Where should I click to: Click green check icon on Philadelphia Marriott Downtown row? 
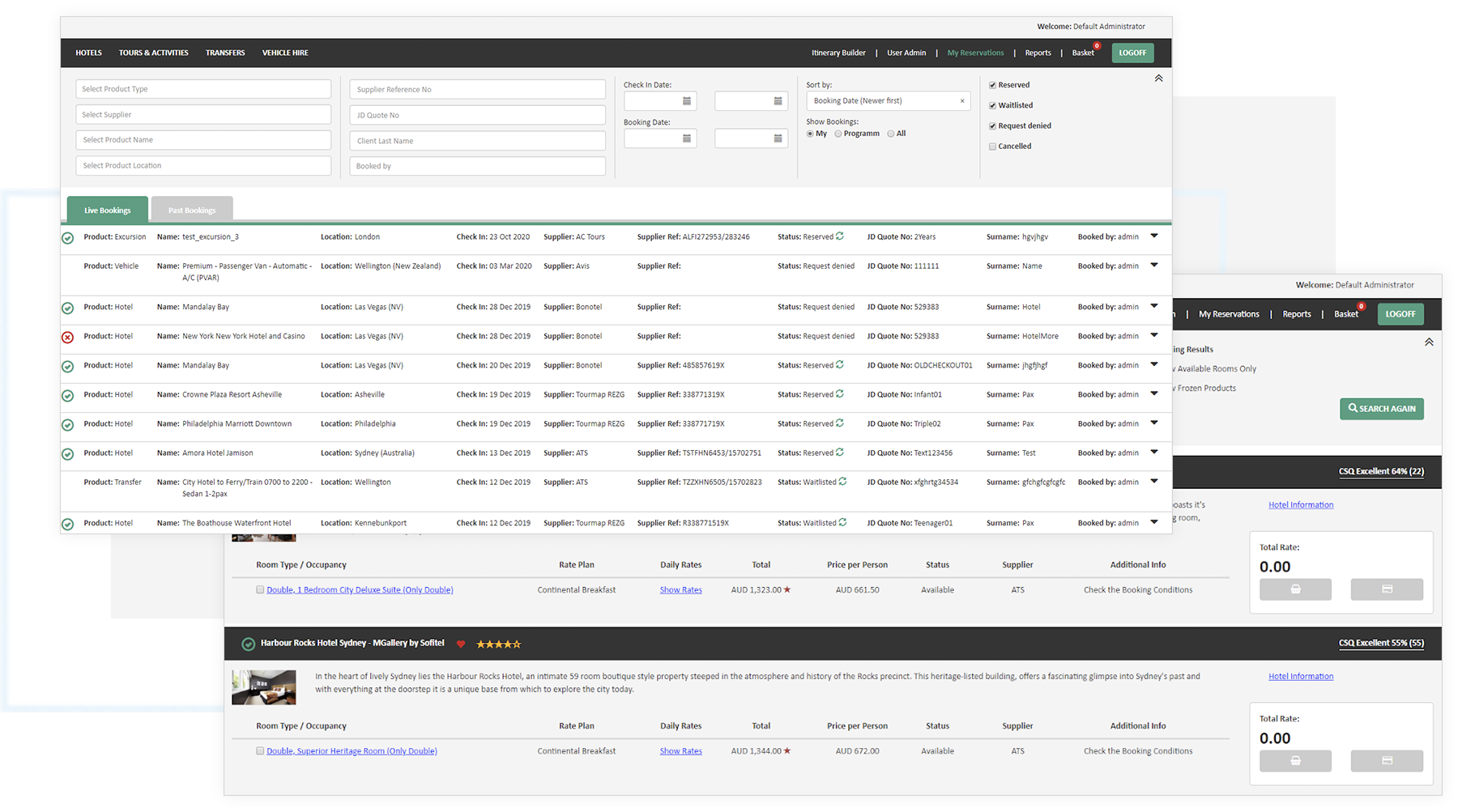pos(68,425)
